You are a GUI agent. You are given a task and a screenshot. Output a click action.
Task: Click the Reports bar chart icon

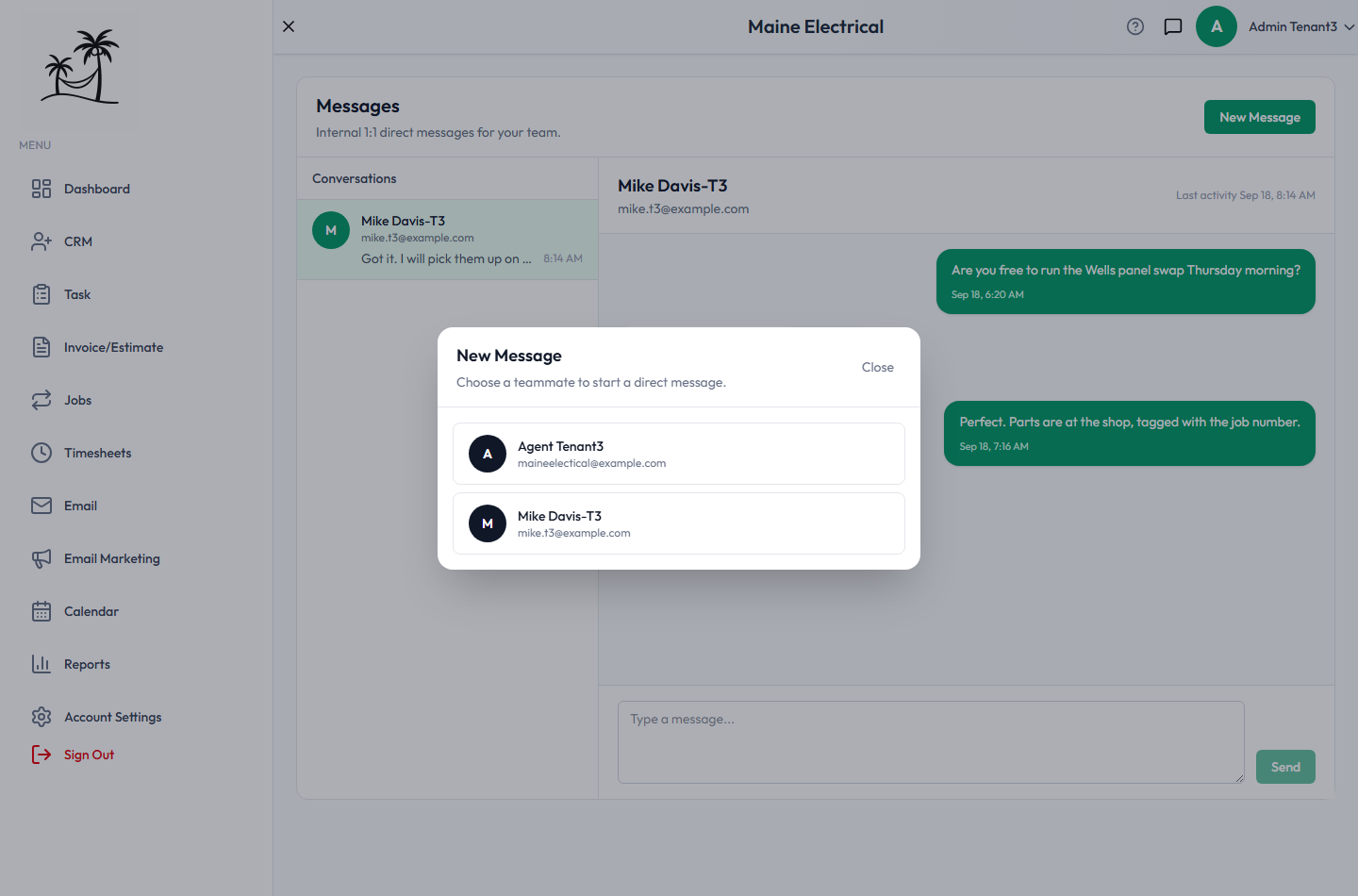click(41, 664)
